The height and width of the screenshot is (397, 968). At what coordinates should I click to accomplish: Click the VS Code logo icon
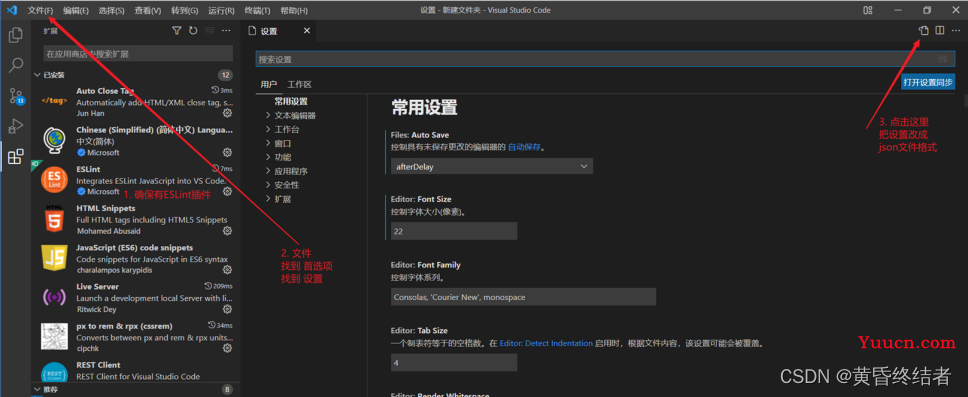tap(12, 10)
